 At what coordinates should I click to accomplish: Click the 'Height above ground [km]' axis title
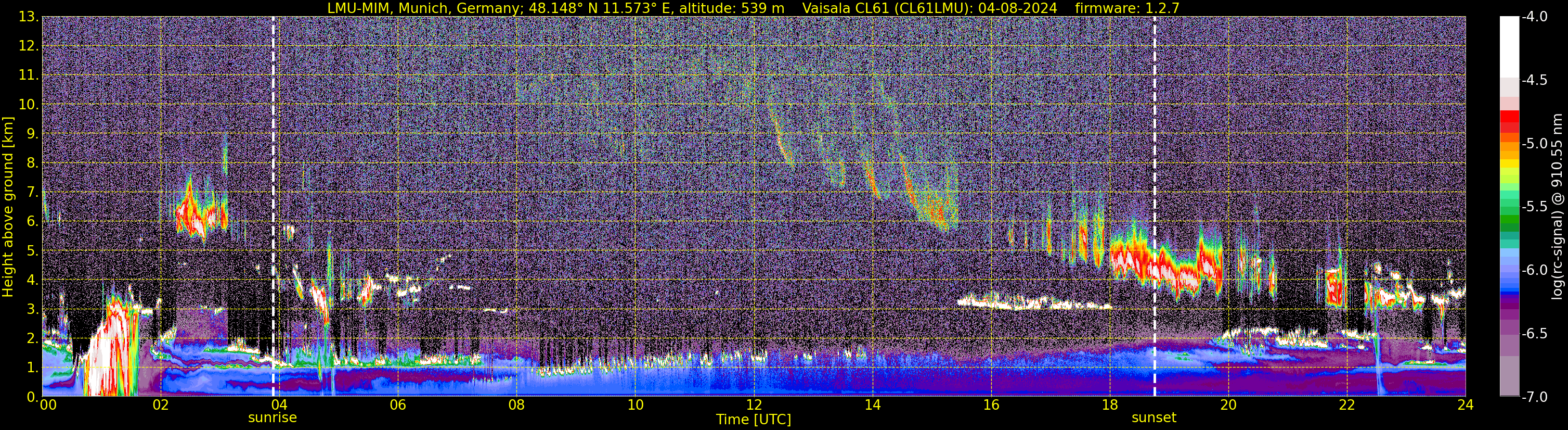(8, 207)
